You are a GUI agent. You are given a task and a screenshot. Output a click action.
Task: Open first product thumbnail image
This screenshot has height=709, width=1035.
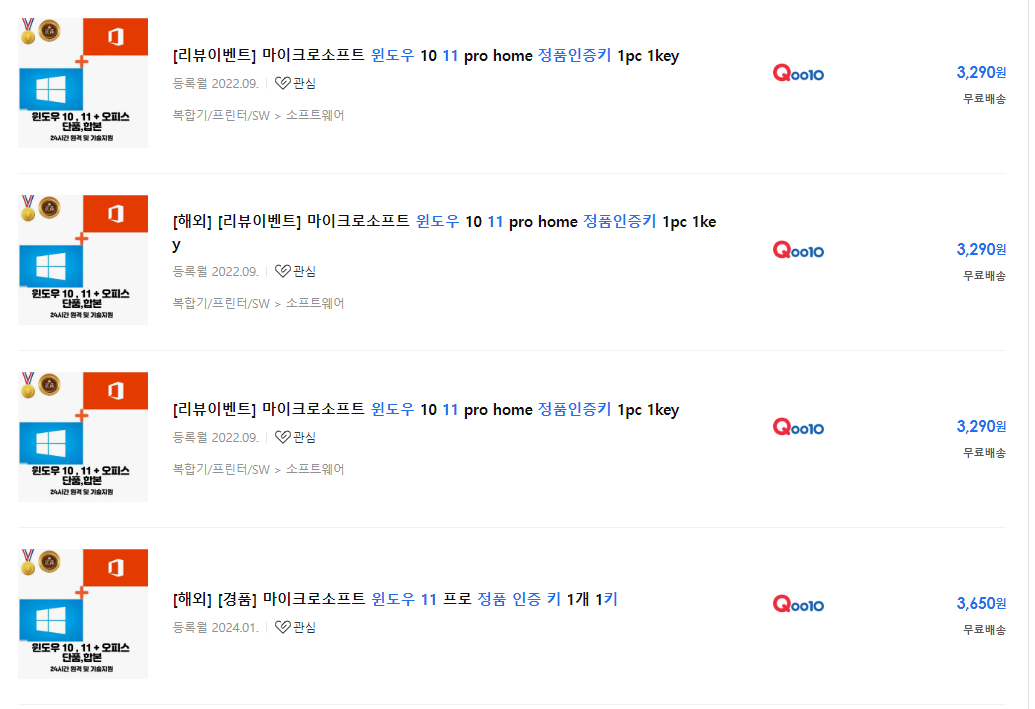(x=83, y=83)
